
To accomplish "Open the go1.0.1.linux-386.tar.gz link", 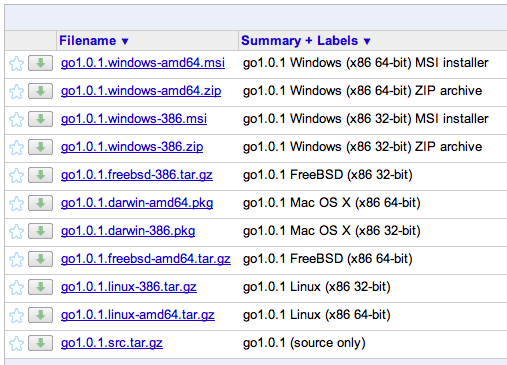I will 129,287.
